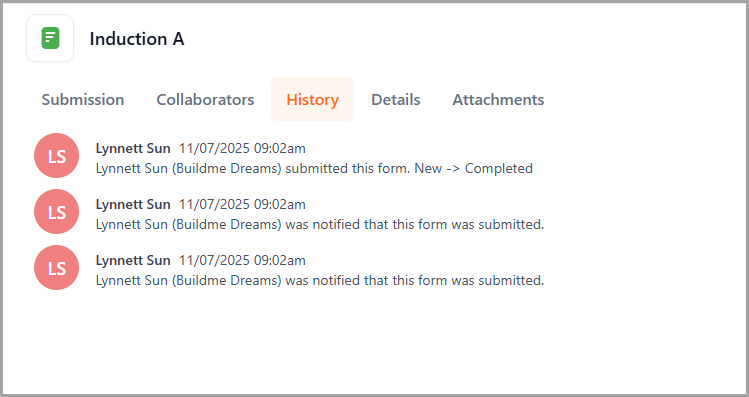Click Lynnett Sun's name on the middle entry
The height and width of the screenshot is (397, 749).
tap(133, 204)
